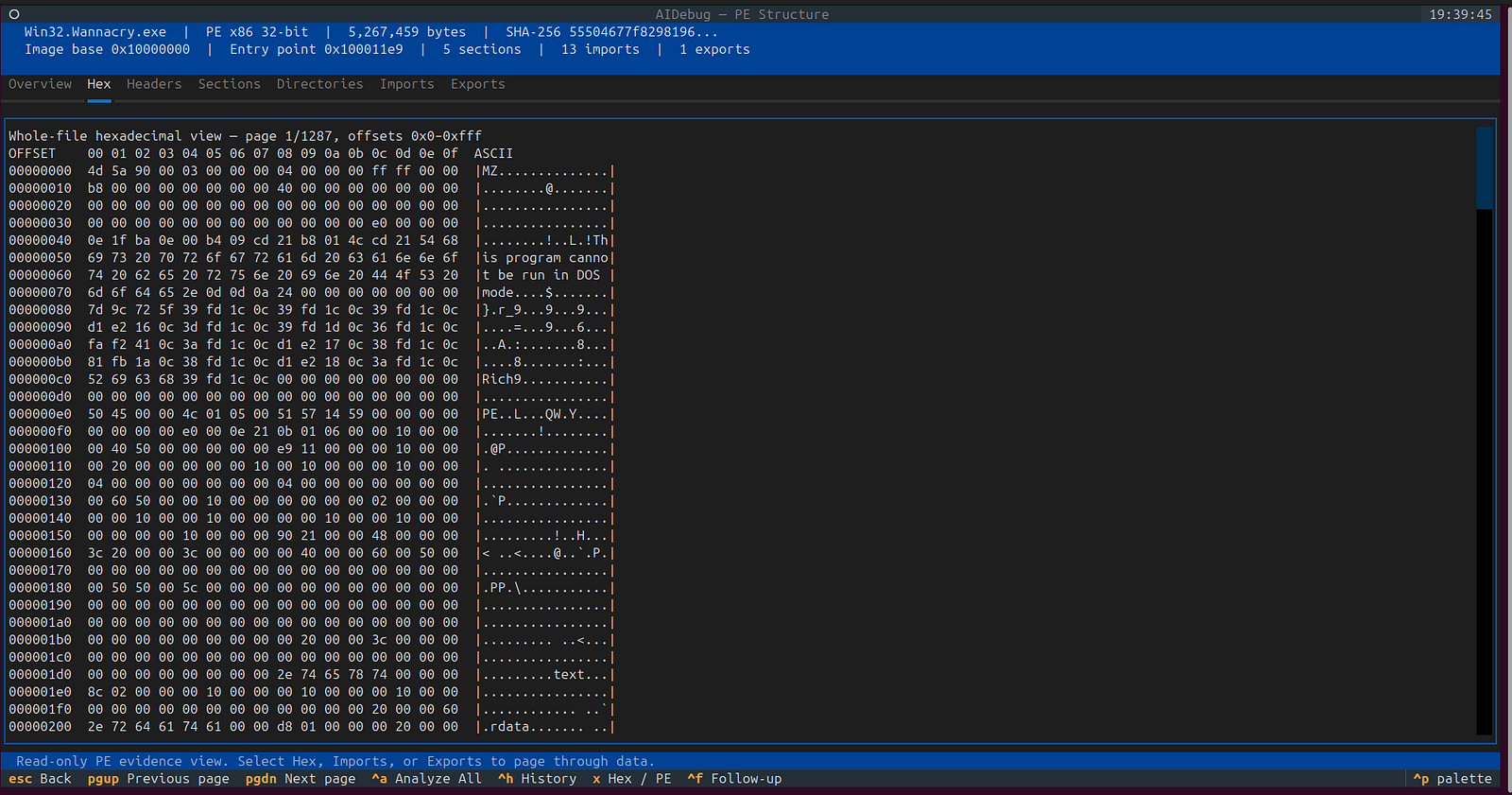
Task: Click the '.rdata' ASCII section name
Action: [x=506, y=726]
